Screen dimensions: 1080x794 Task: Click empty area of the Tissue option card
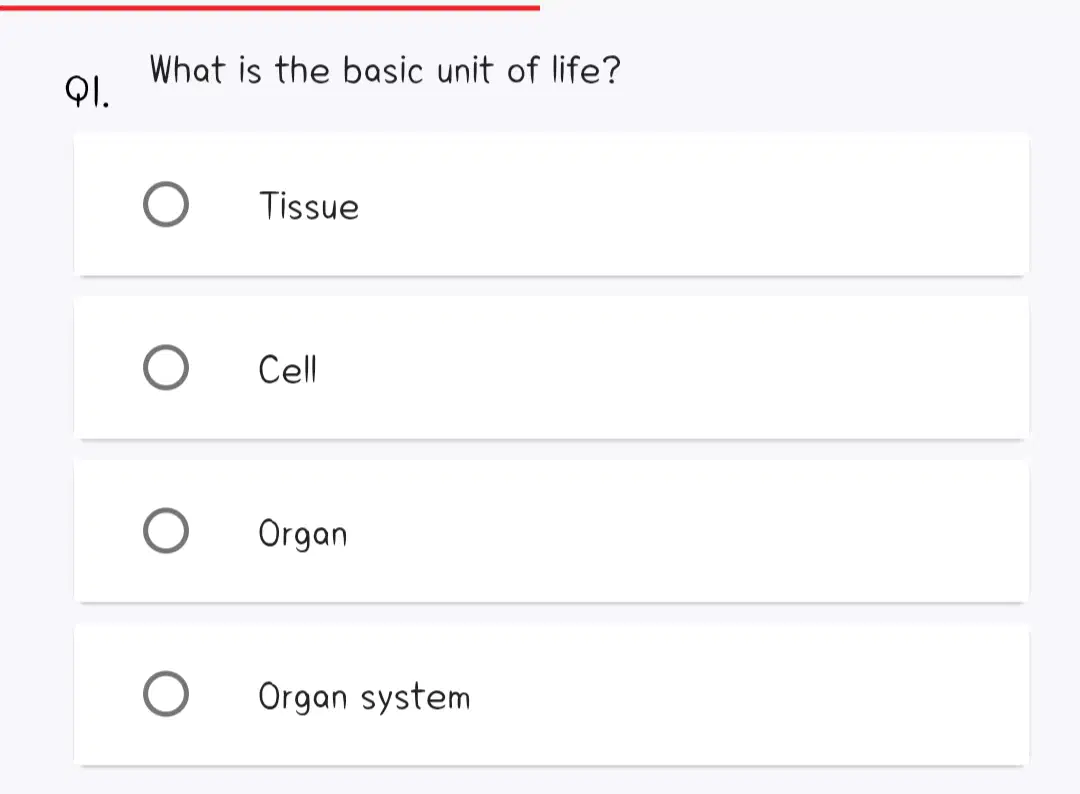click(x=689, y=205)
